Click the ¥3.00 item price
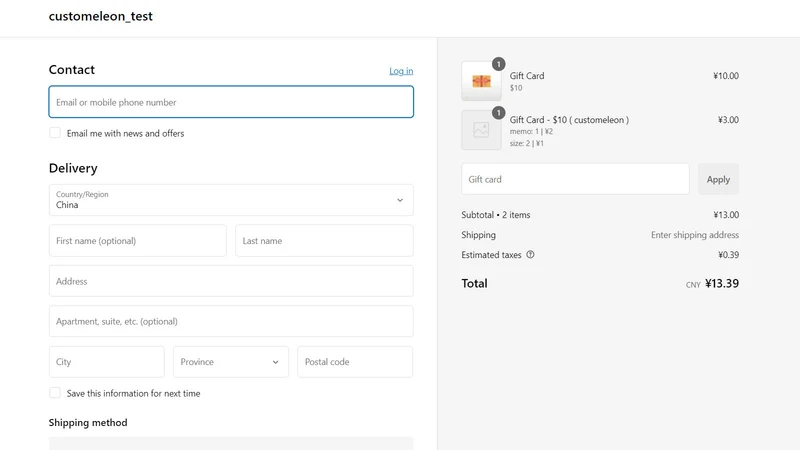The height and width of the screenshot is (450, 800). click(728, 120)
